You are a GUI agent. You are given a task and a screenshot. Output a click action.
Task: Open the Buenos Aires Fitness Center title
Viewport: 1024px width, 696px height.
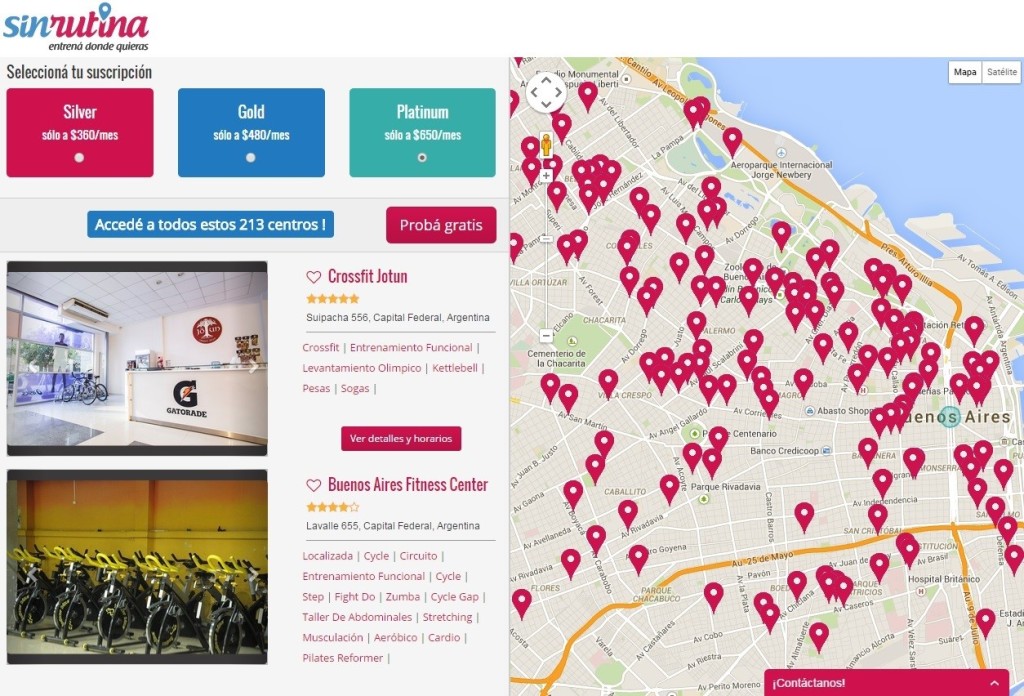click(408, 485)
